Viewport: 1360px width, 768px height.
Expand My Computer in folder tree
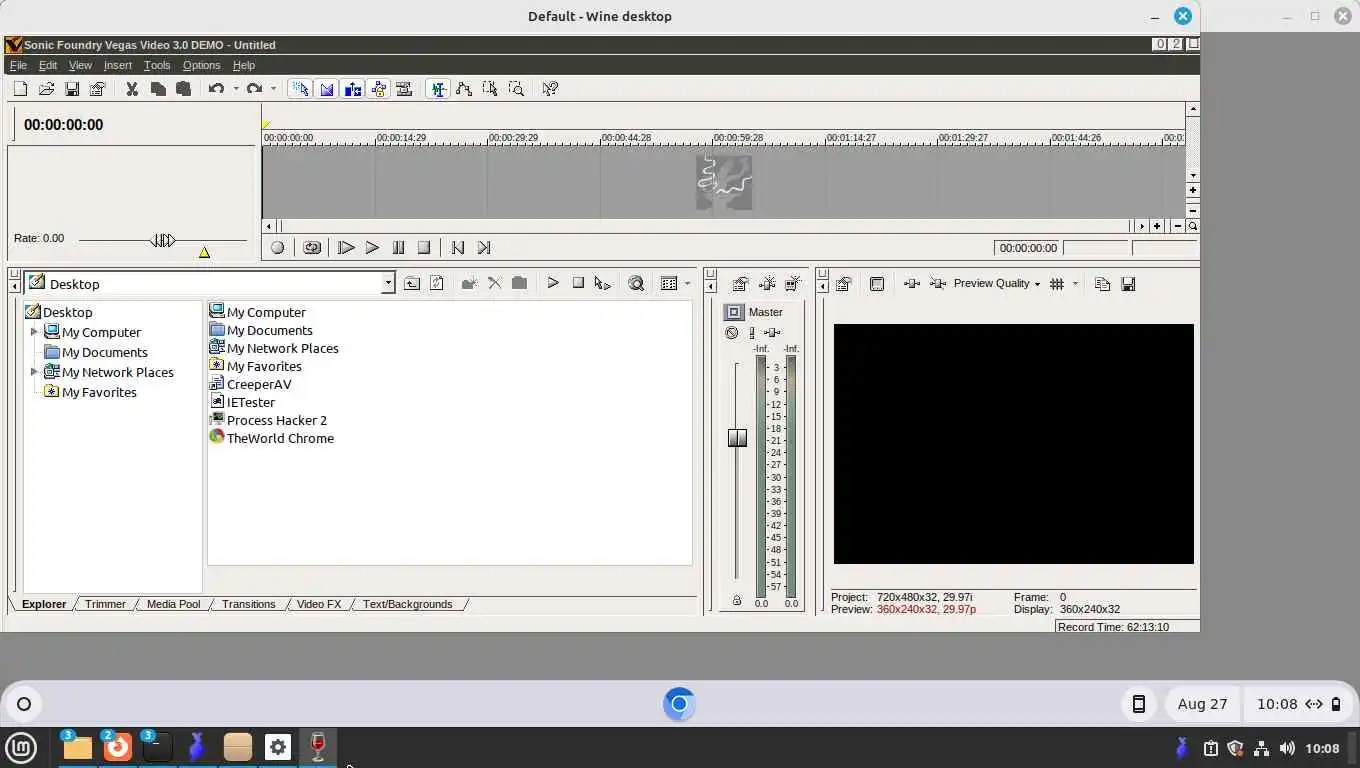[x=34, y=332]
